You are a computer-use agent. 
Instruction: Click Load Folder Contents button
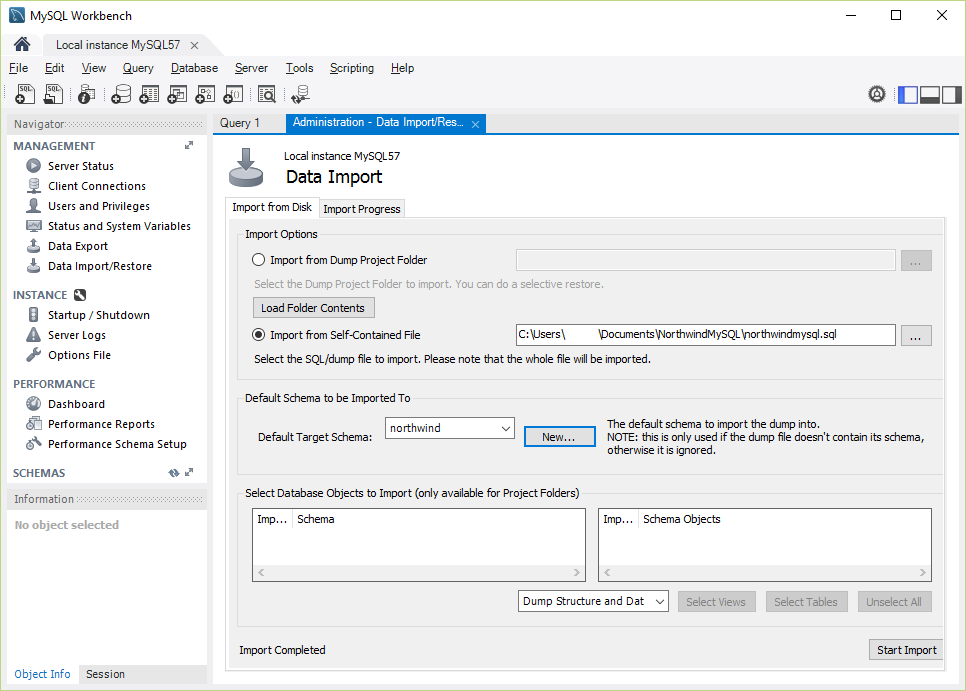[x=313, y=308]
